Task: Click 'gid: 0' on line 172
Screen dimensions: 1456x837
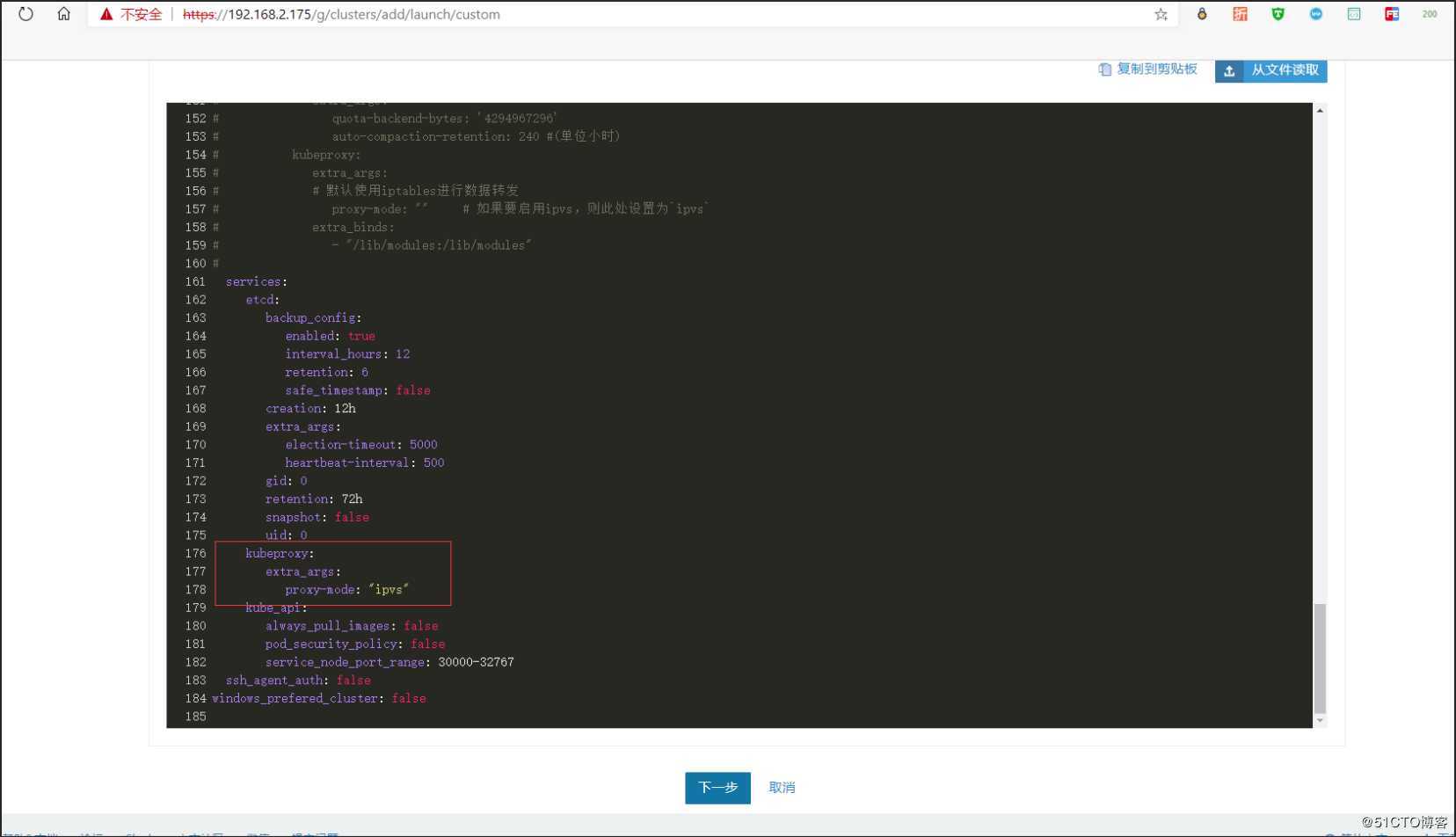Action: [x=287, y=481]
